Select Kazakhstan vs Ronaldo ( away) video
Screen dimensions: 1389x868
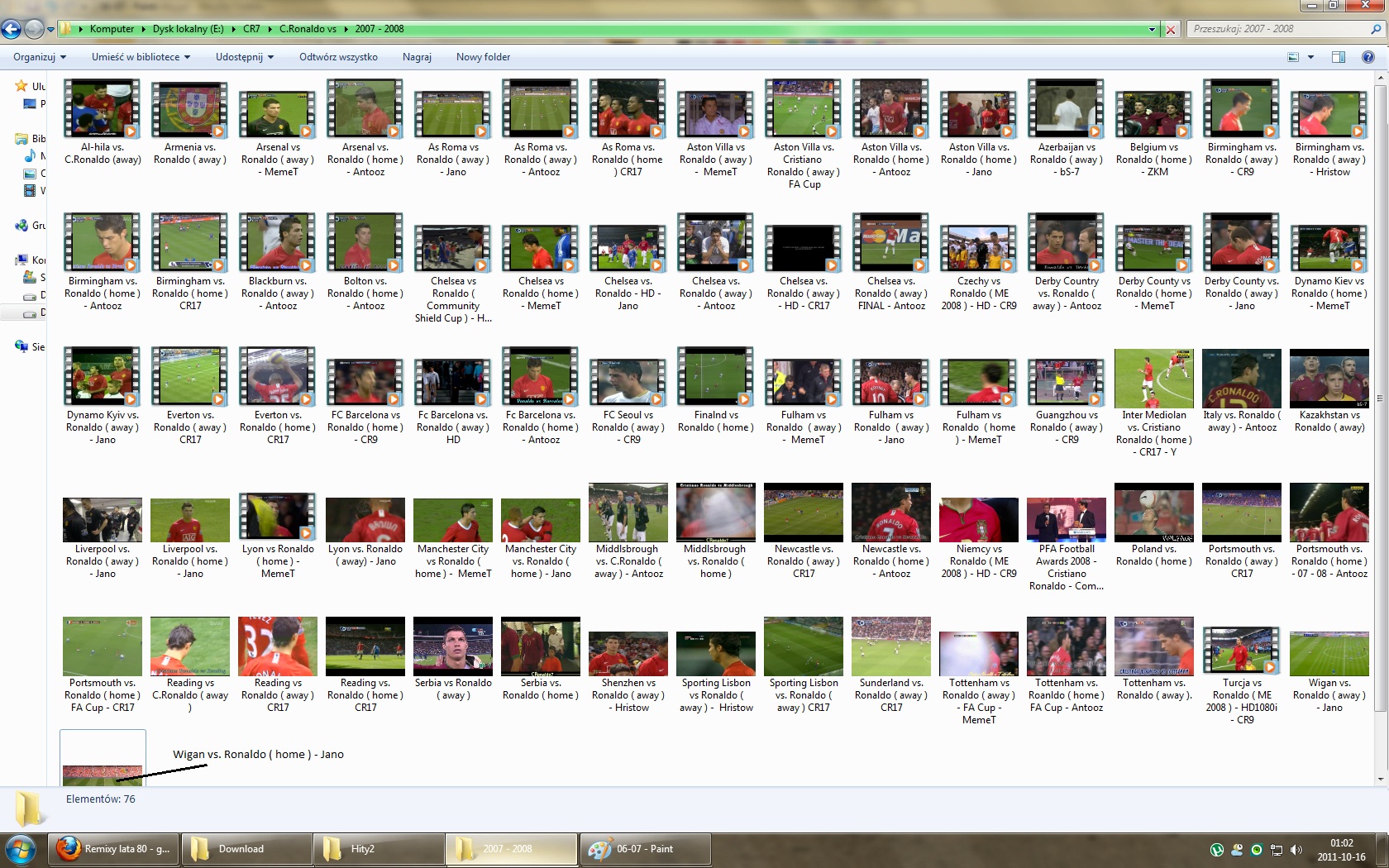(1329, 389)
